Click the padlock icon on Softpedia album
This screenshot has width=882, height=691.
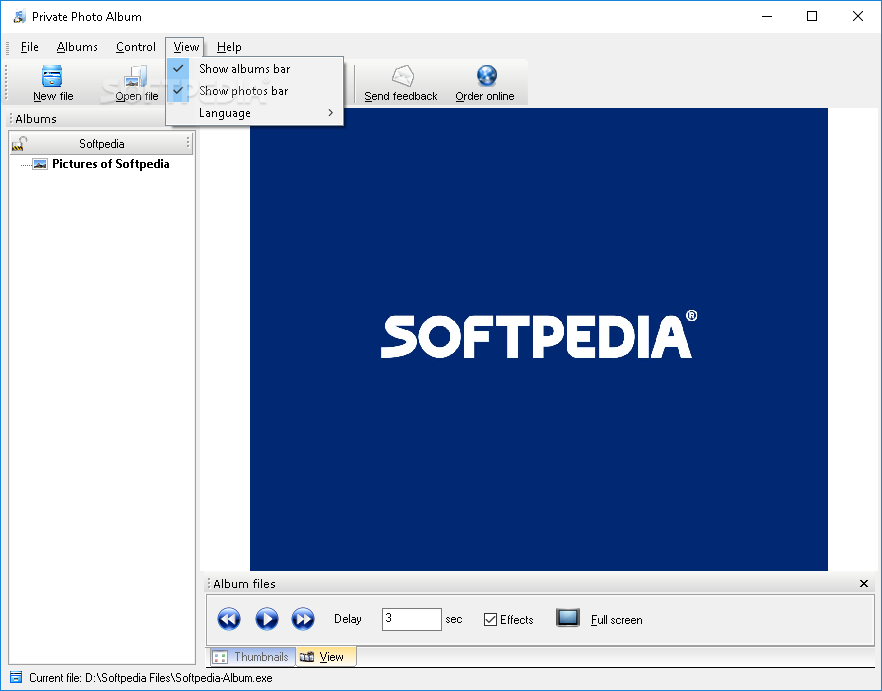(x=19, y=143)
